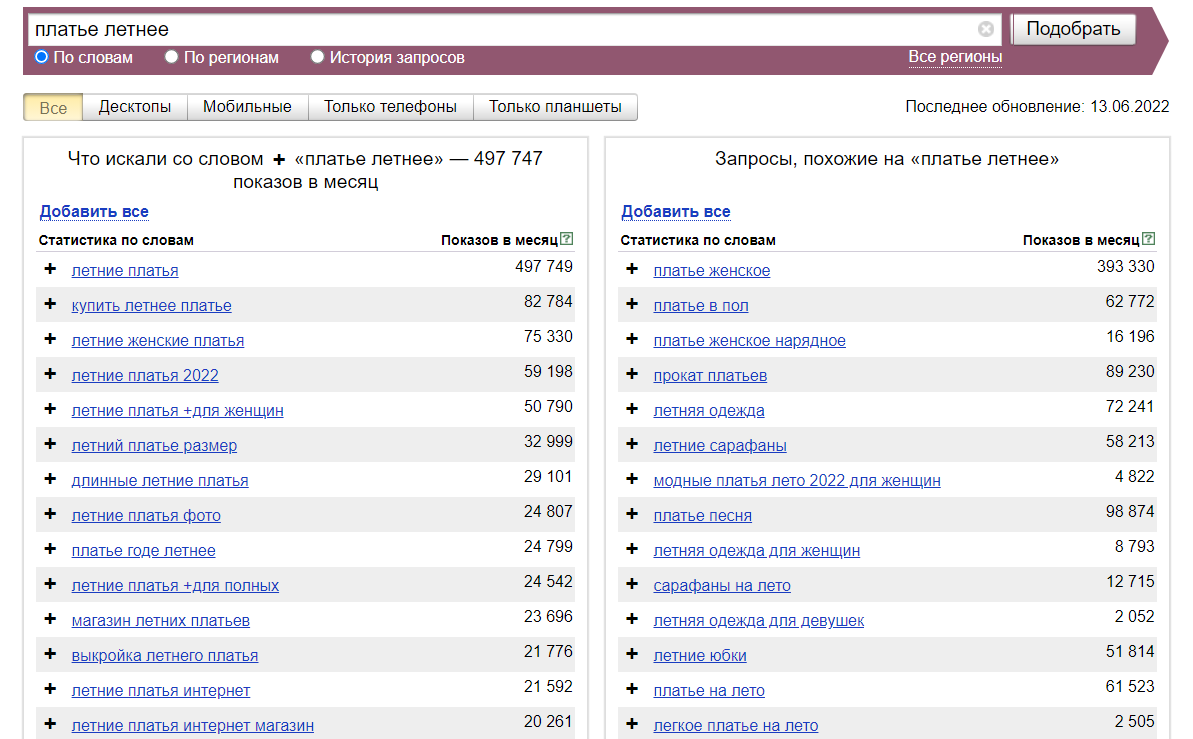This screenshot has width=1193, height=739.
Task: Add 'летние сарафаны' using its plus icon
Action: tap(631, 444)
